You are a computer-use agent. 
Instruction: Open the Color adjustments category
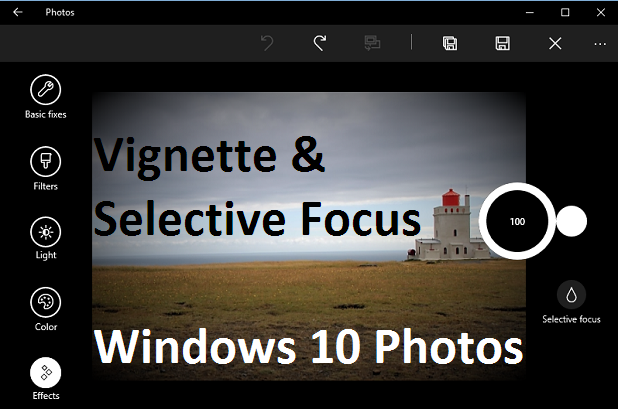click(x=46, y=302)
